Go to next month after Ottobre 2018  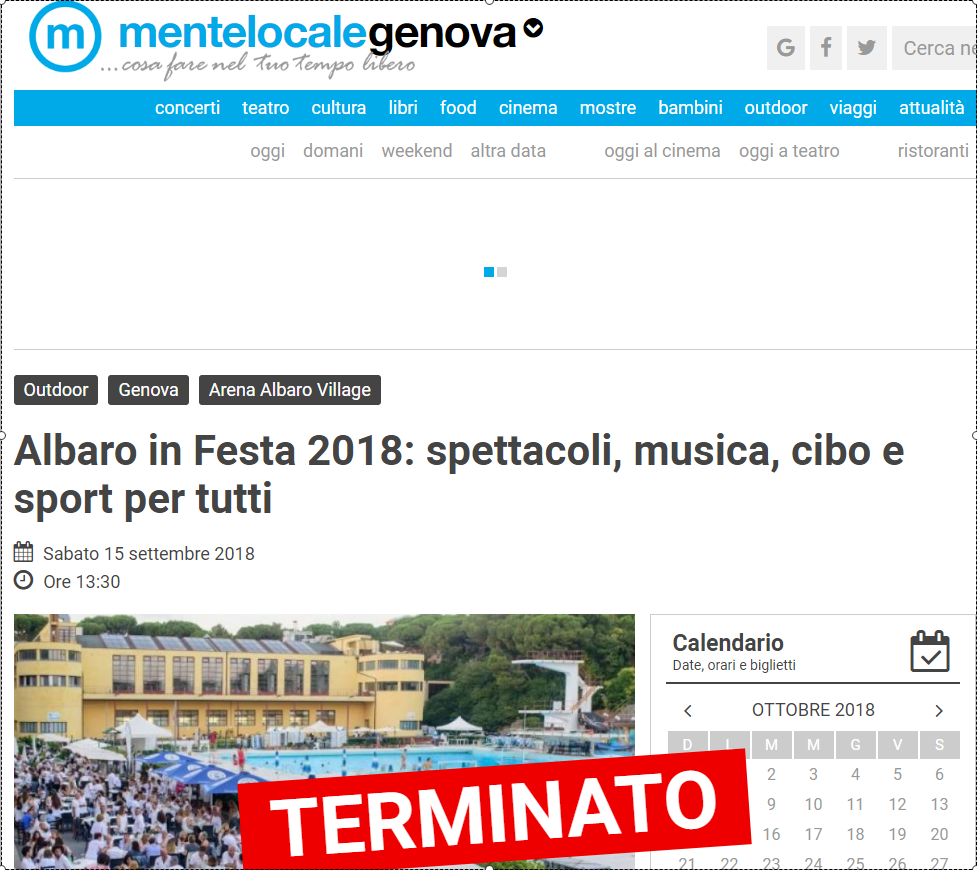[x=939, y=710]
